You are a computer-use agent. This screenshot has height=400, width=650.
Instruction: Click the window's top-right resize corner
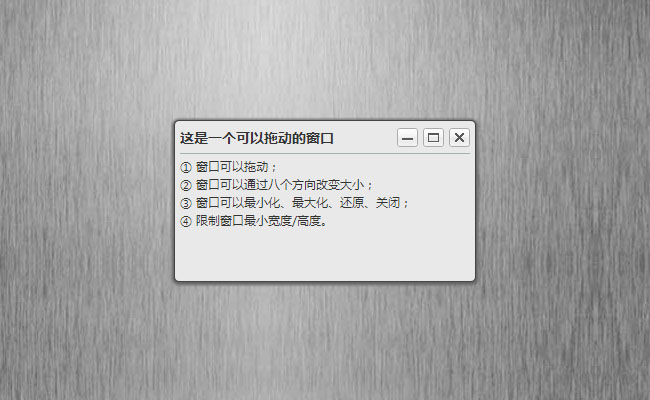coord(473,123)
